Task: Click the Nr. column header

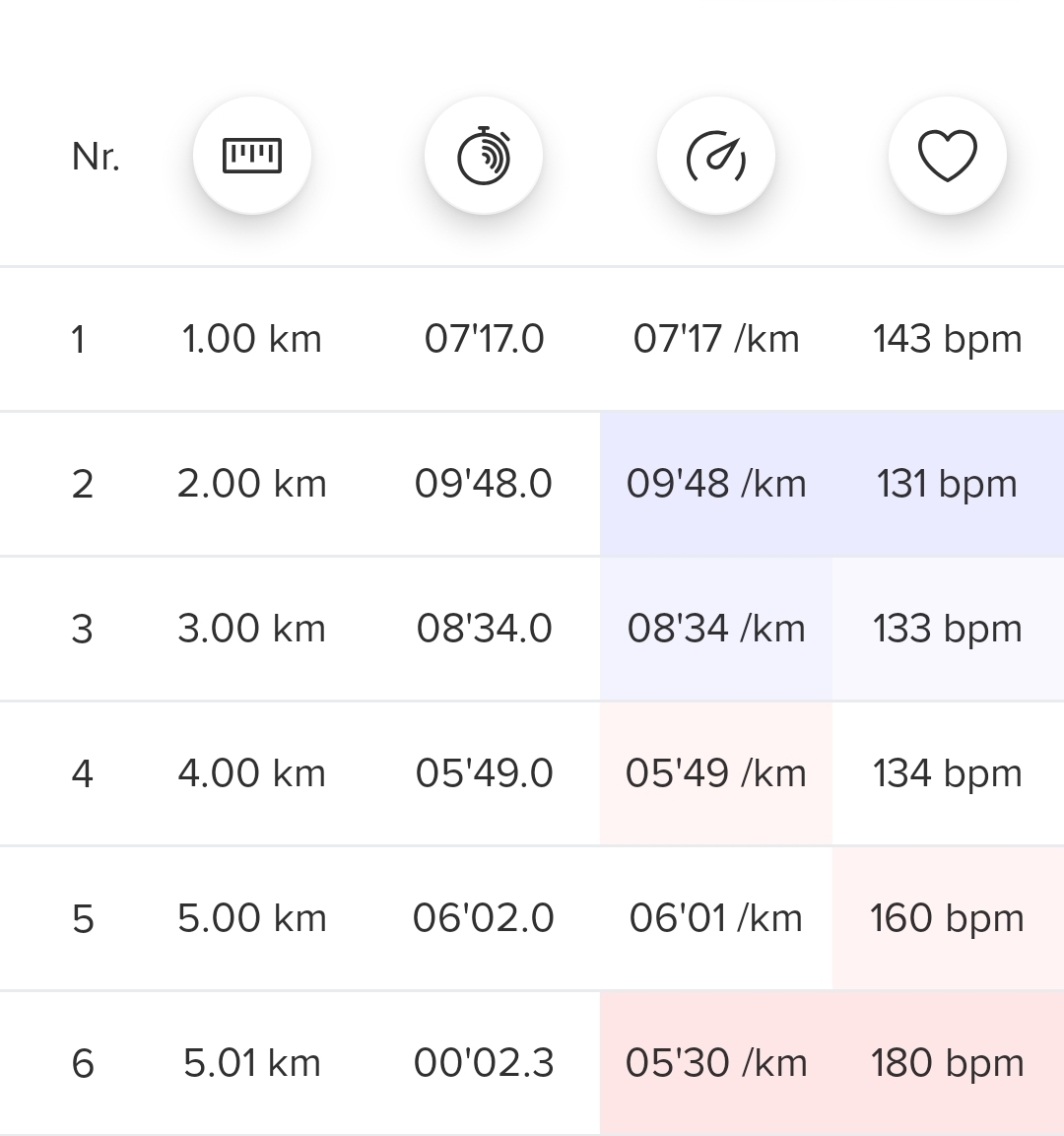Action: 96,157
